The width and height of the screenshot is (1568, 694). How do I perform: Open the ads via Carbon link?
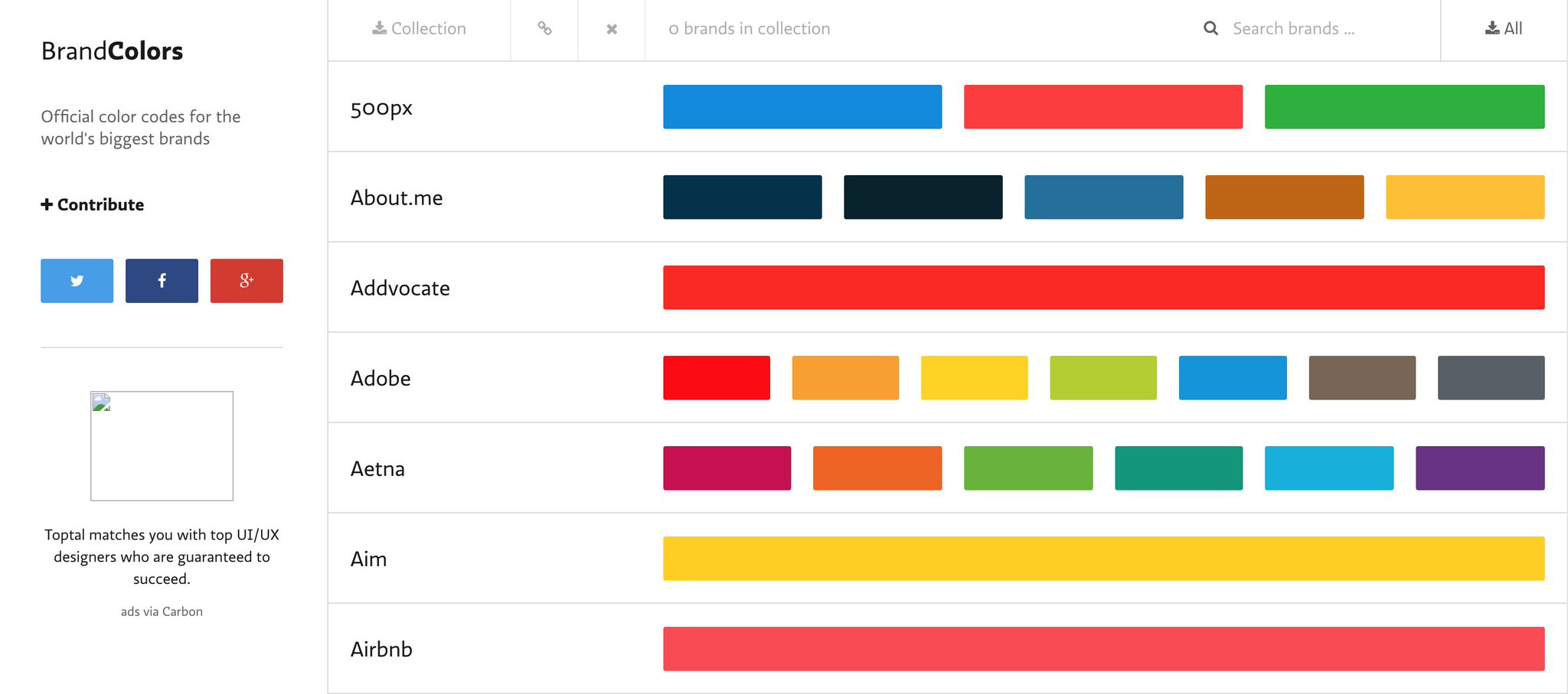click(162, 611)
